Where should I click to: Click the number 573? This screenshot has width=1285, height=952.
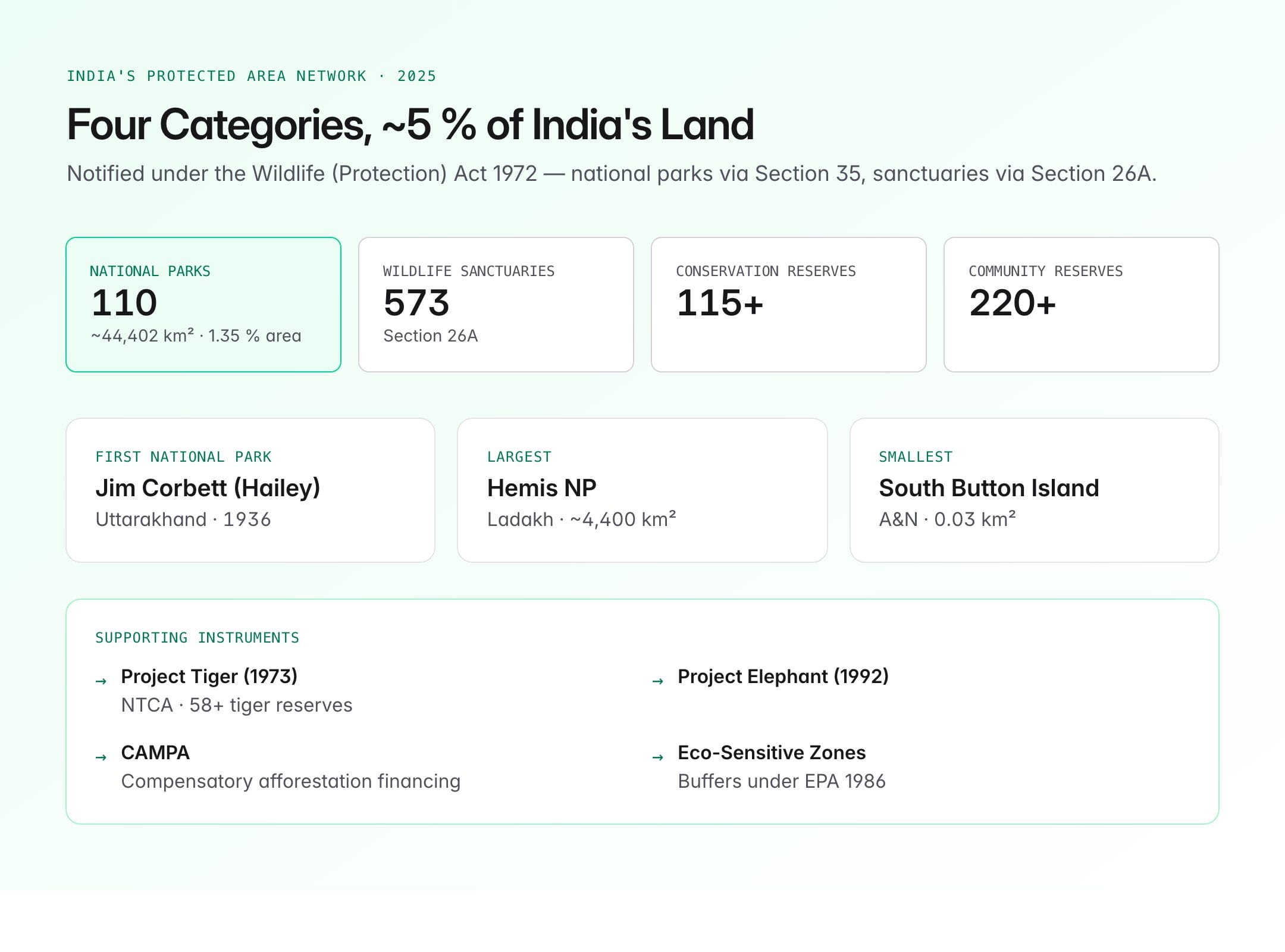[x=416, y=303]
